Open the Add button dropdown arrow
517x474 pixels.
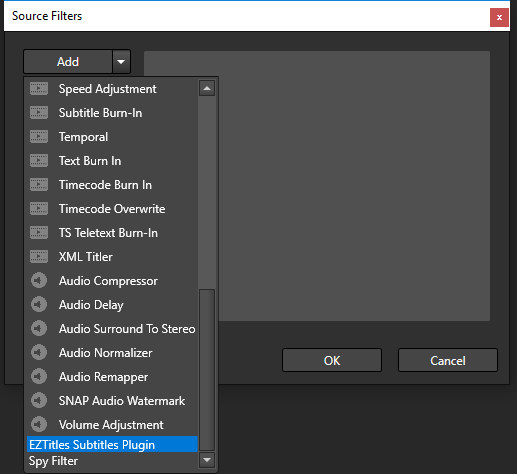point(121,62)
